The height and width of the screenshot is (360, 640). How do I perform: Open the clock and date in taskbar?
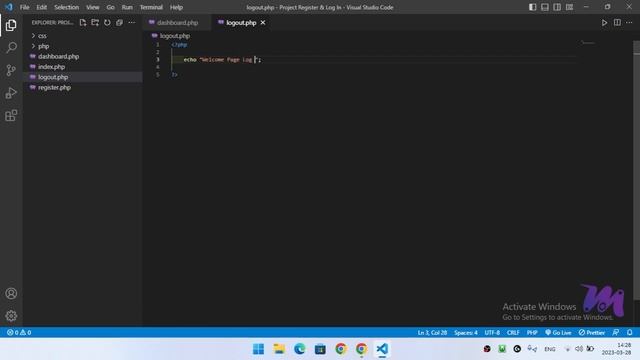pyautogui.click(x=616, y=349)
